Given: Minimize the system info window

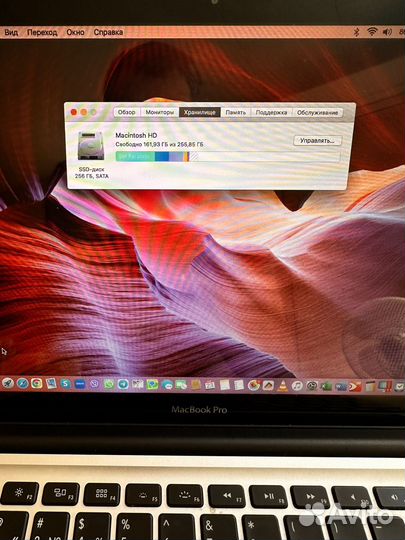Looking at the screenshot, I should (x=83, y=112).
